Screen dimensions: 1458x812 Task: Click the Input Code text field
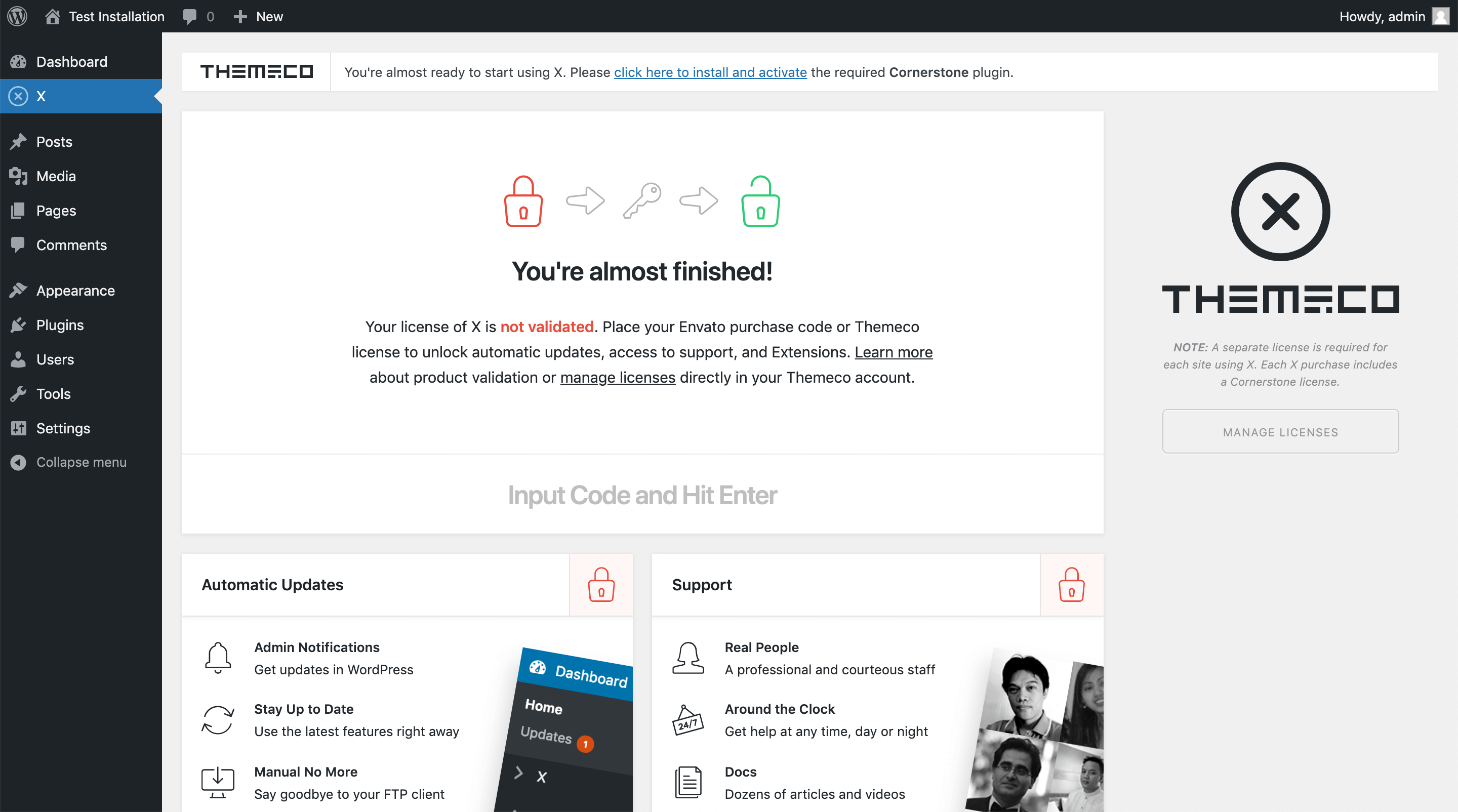tap(642, 494)
